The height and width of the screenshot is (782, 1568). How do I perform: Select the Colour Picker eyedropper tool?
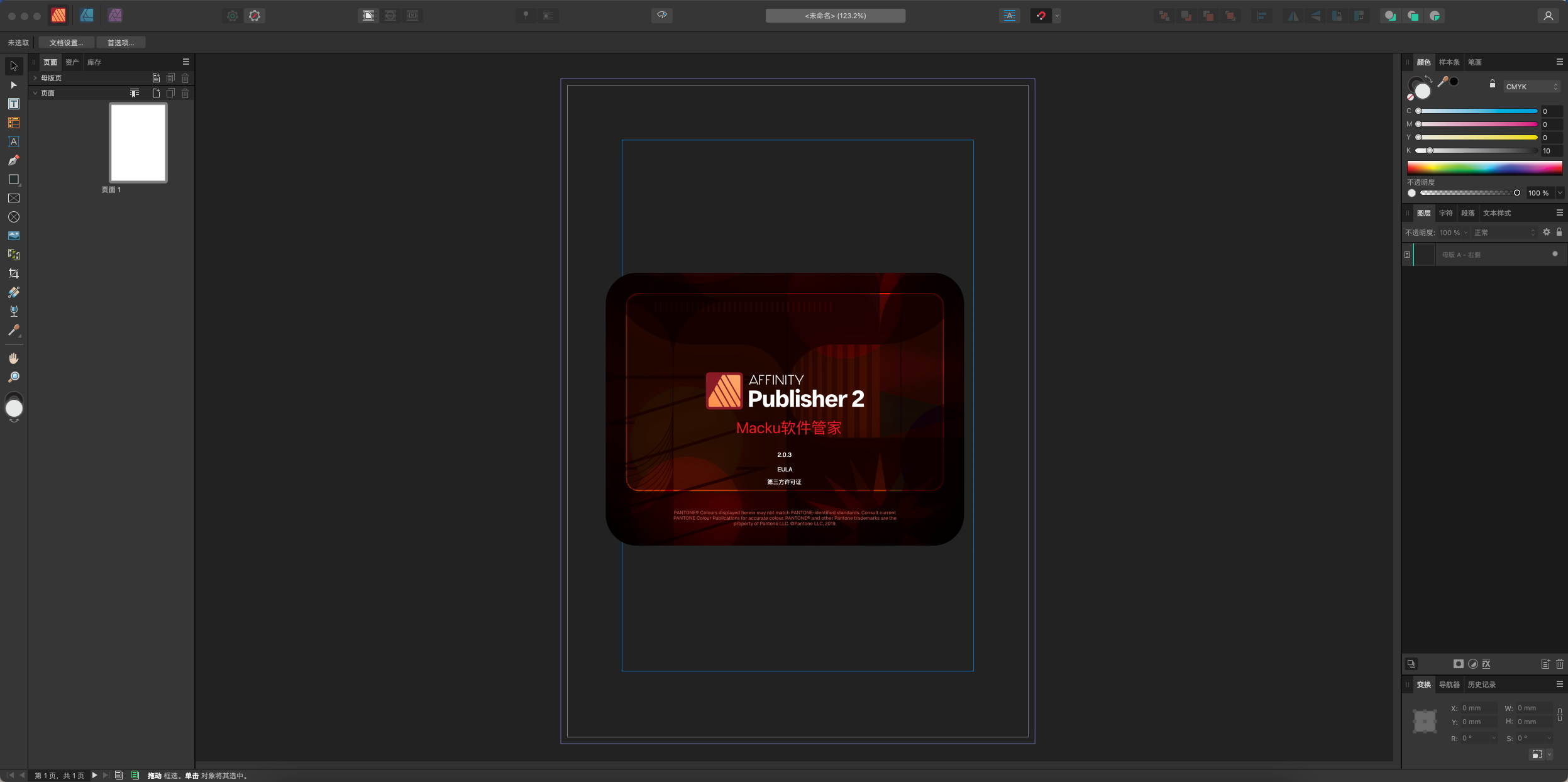tap(14, 330)
